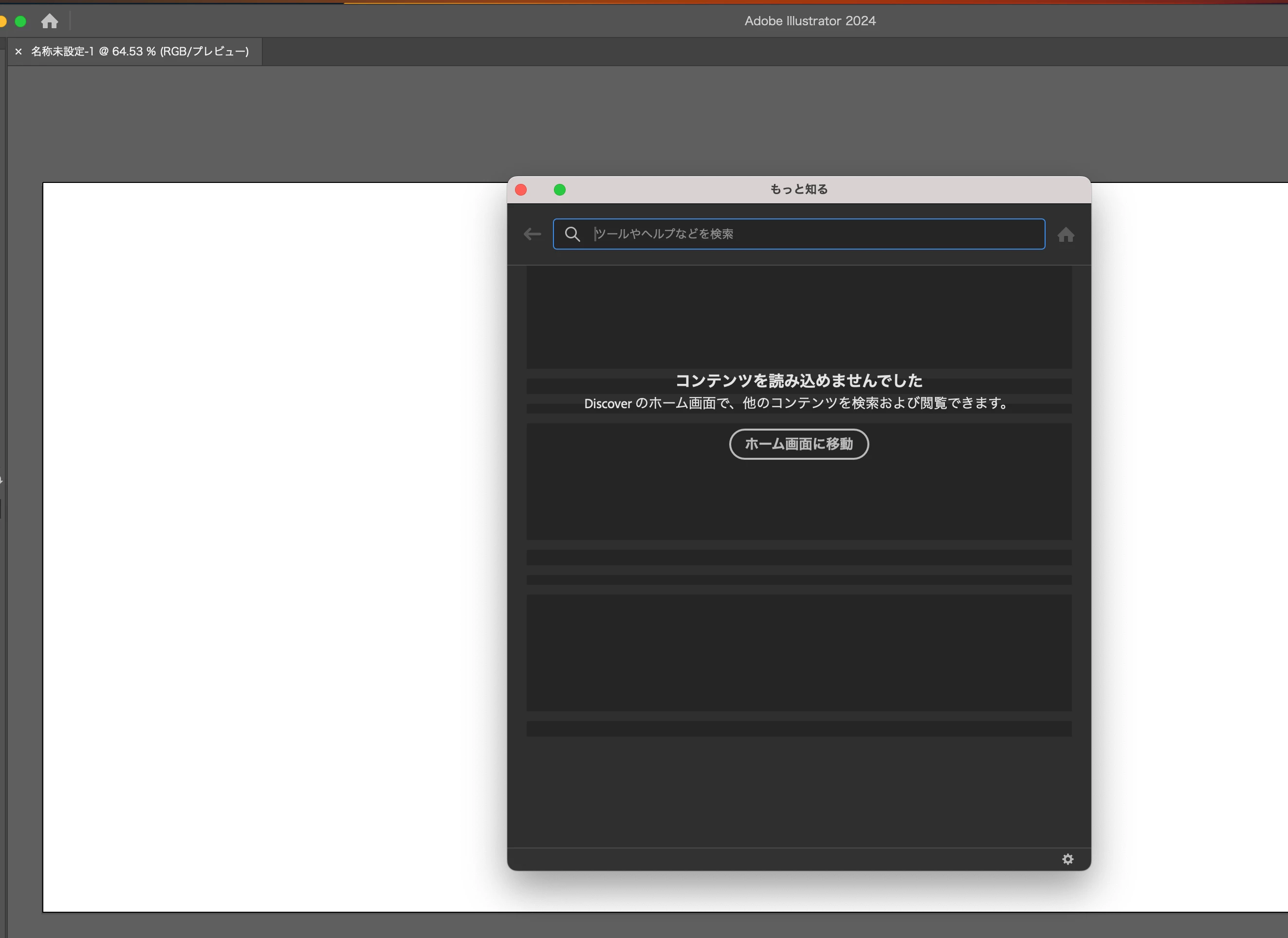Focus the ツールやヘルプなどを検索 search field
The image size is (1288, 938).
(812, 234)
